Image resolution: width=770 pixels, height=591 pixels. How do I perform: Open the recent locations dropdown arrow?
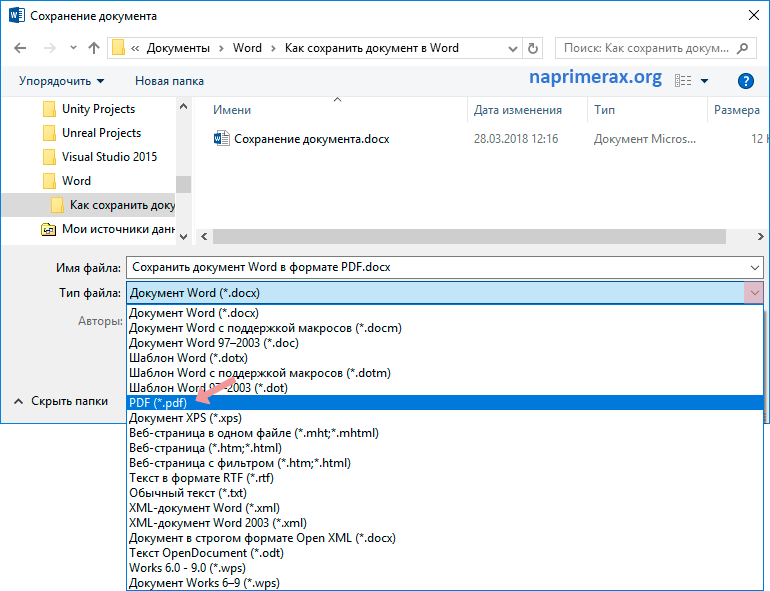click(73, 48)
